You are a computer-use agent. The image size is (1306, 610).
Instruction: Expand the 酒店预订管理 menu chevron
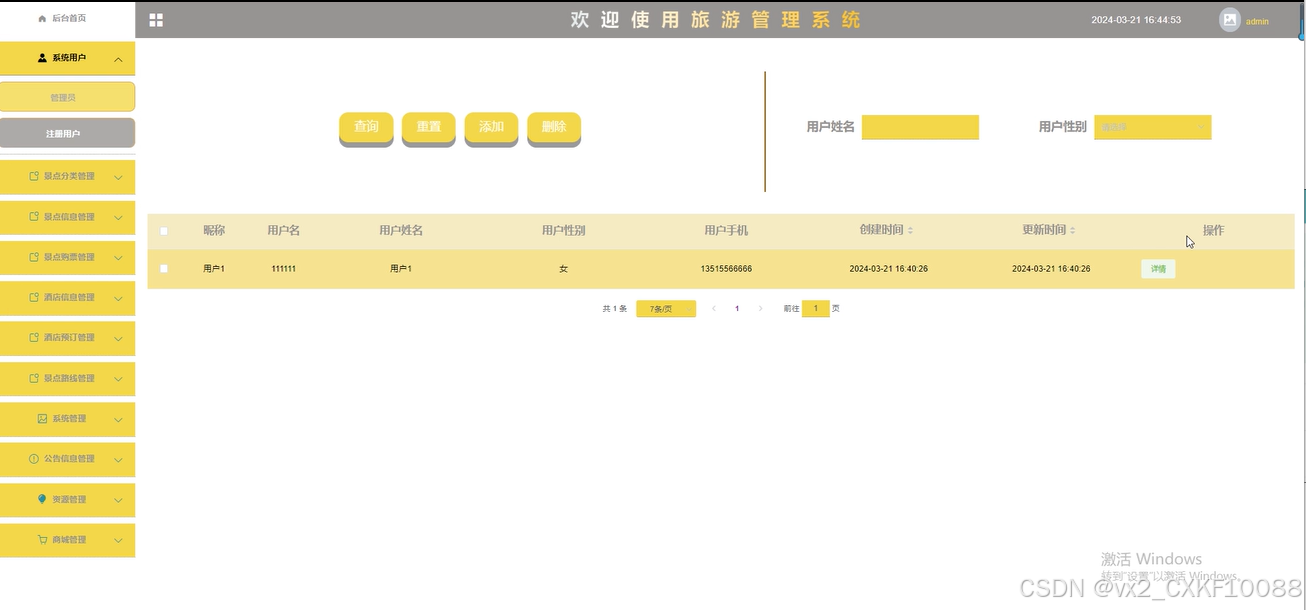point(118,338)
